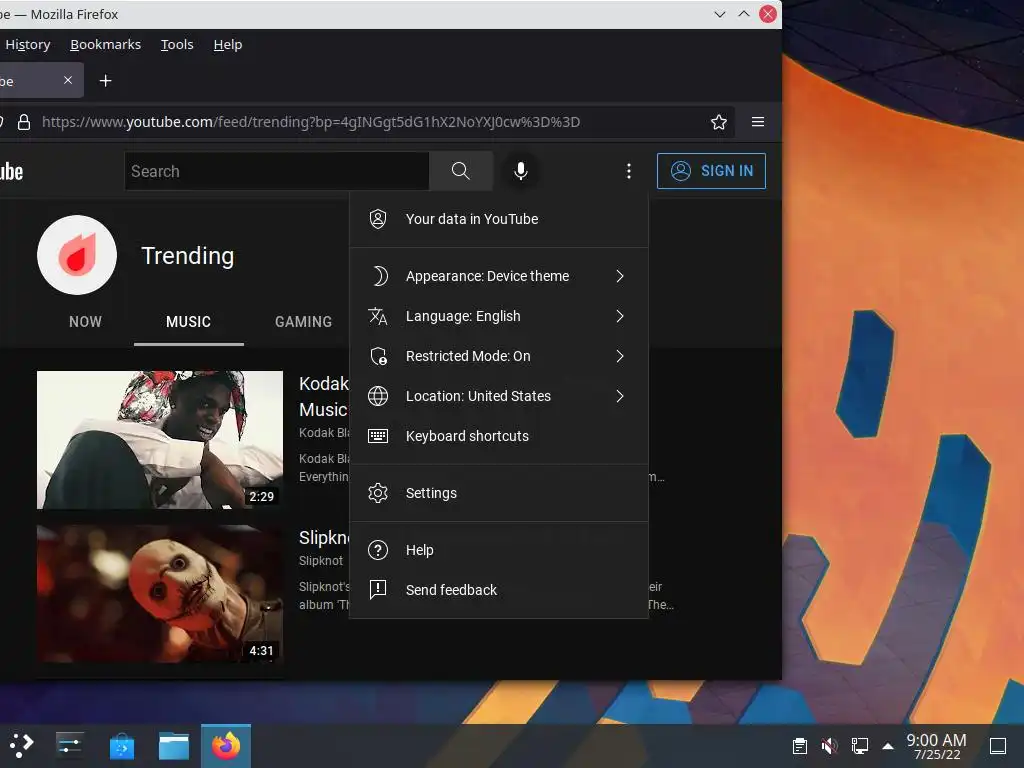Switch to the NOW trending tab
Viewport: 1024px width, 768px height.
[86, 321]
